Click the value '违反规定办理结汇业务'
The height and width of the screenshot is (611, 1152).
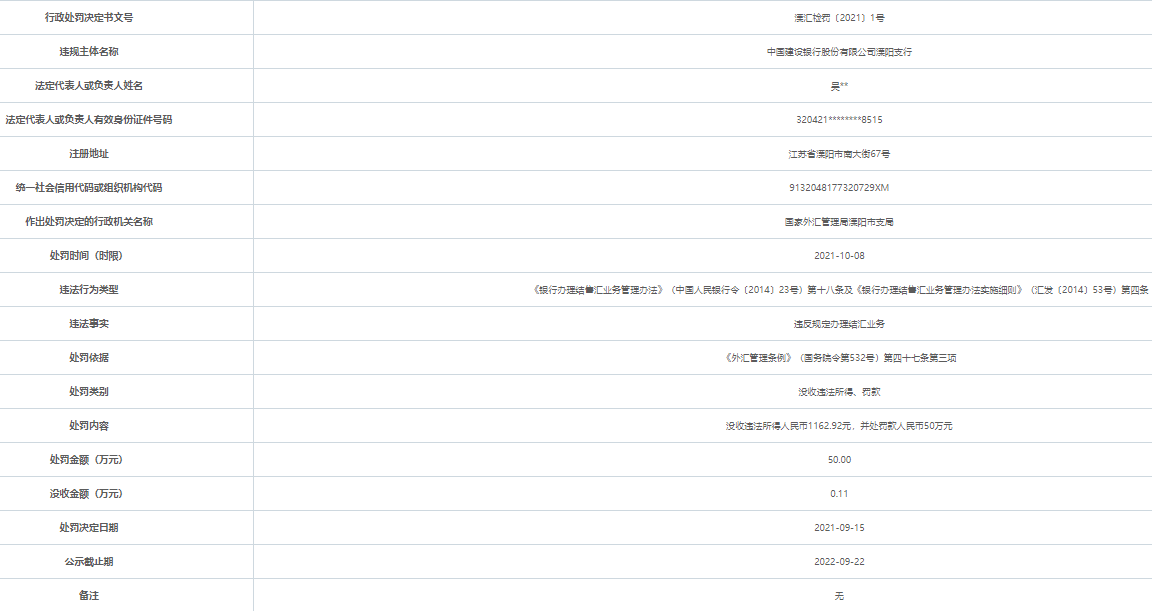pos(839,324)
